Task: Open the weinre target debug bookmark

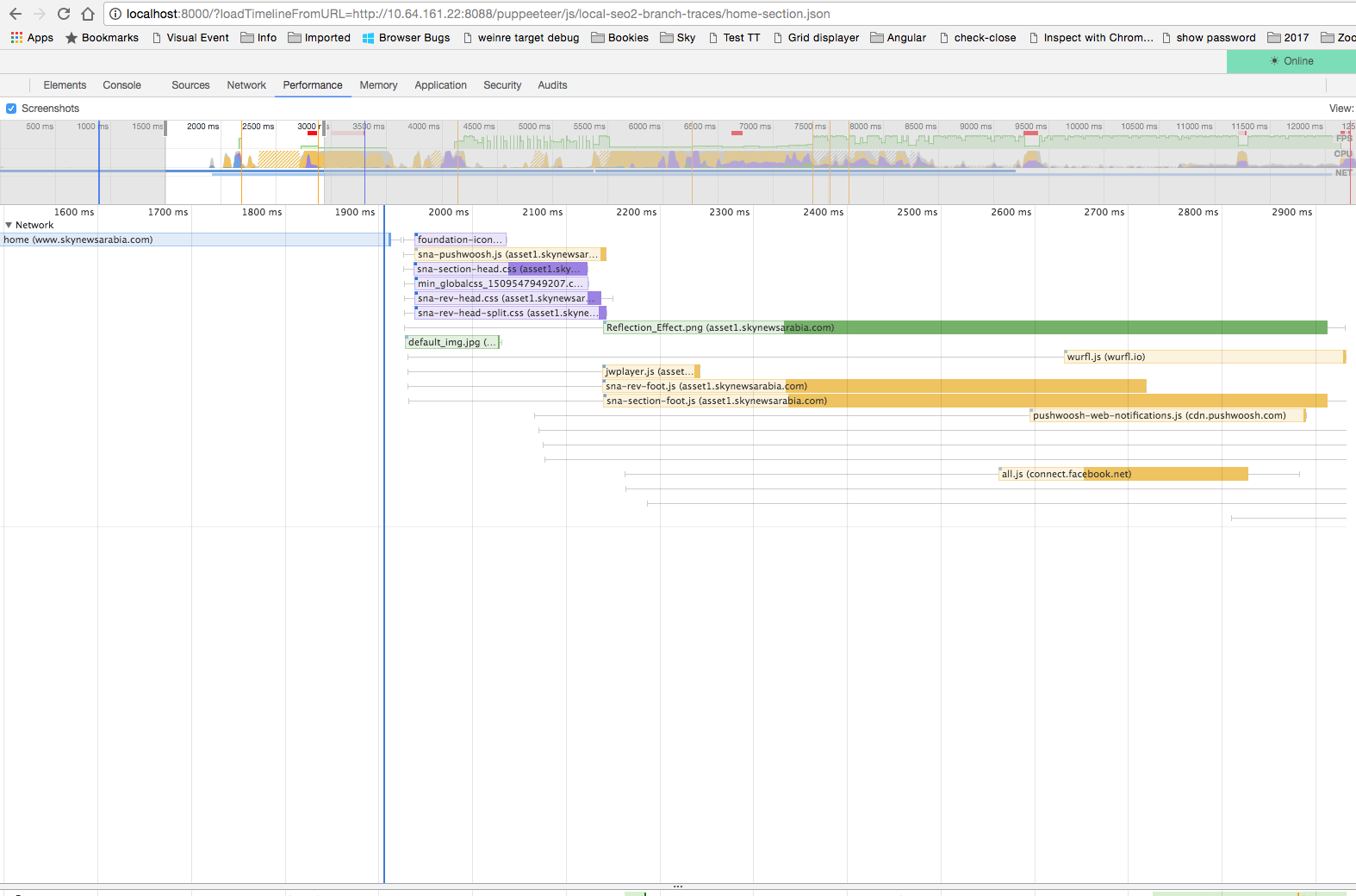Action: point(520,38)
